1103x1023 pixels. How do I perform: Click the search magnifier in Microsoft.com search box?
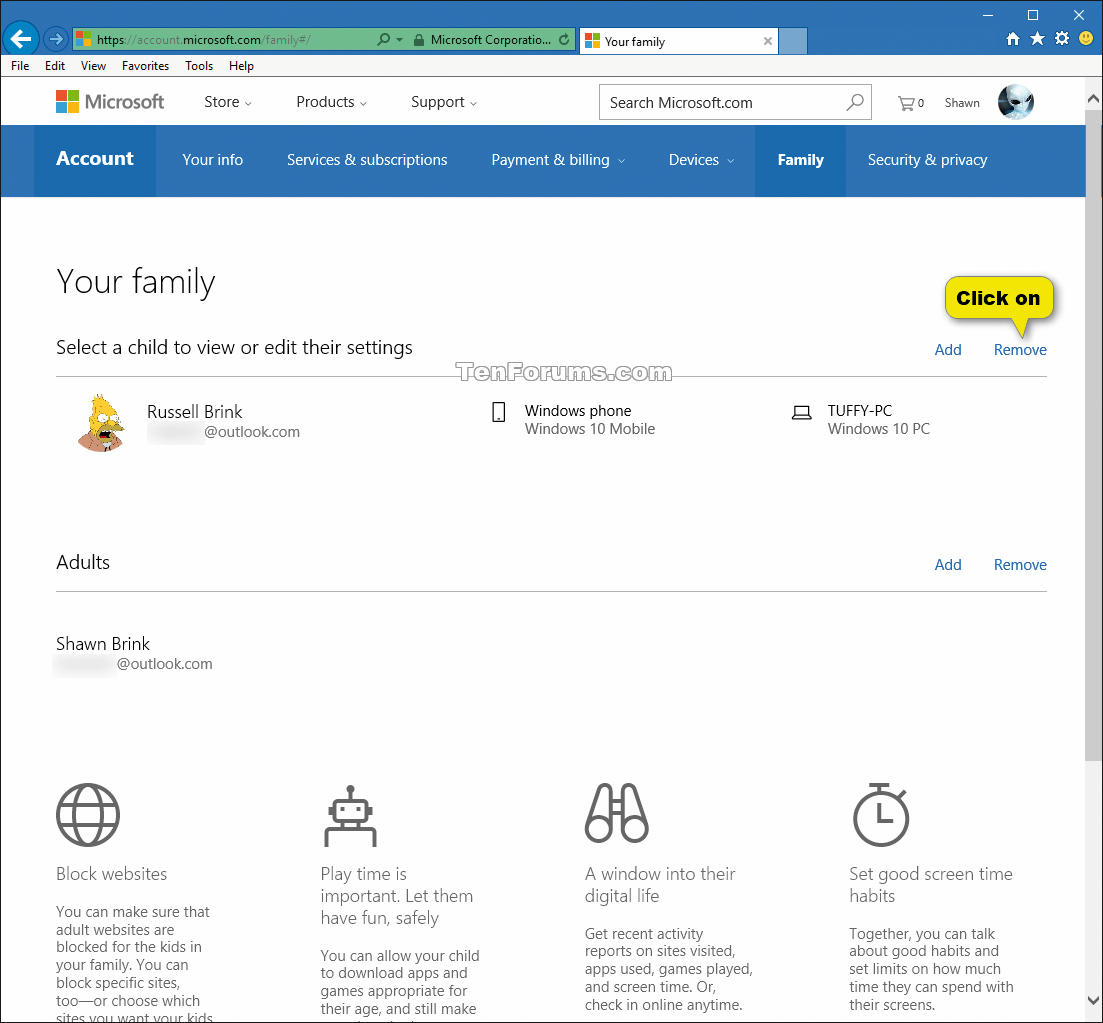855,102
